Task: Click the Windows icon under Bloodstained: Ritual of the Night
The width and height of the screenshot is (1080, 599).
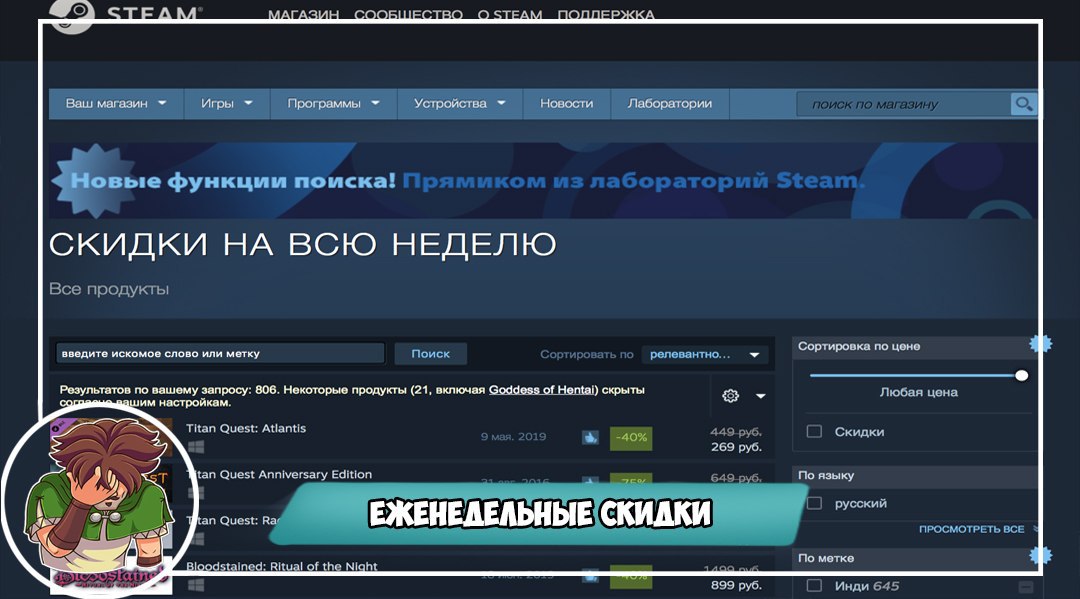Action: pos(196,585)
